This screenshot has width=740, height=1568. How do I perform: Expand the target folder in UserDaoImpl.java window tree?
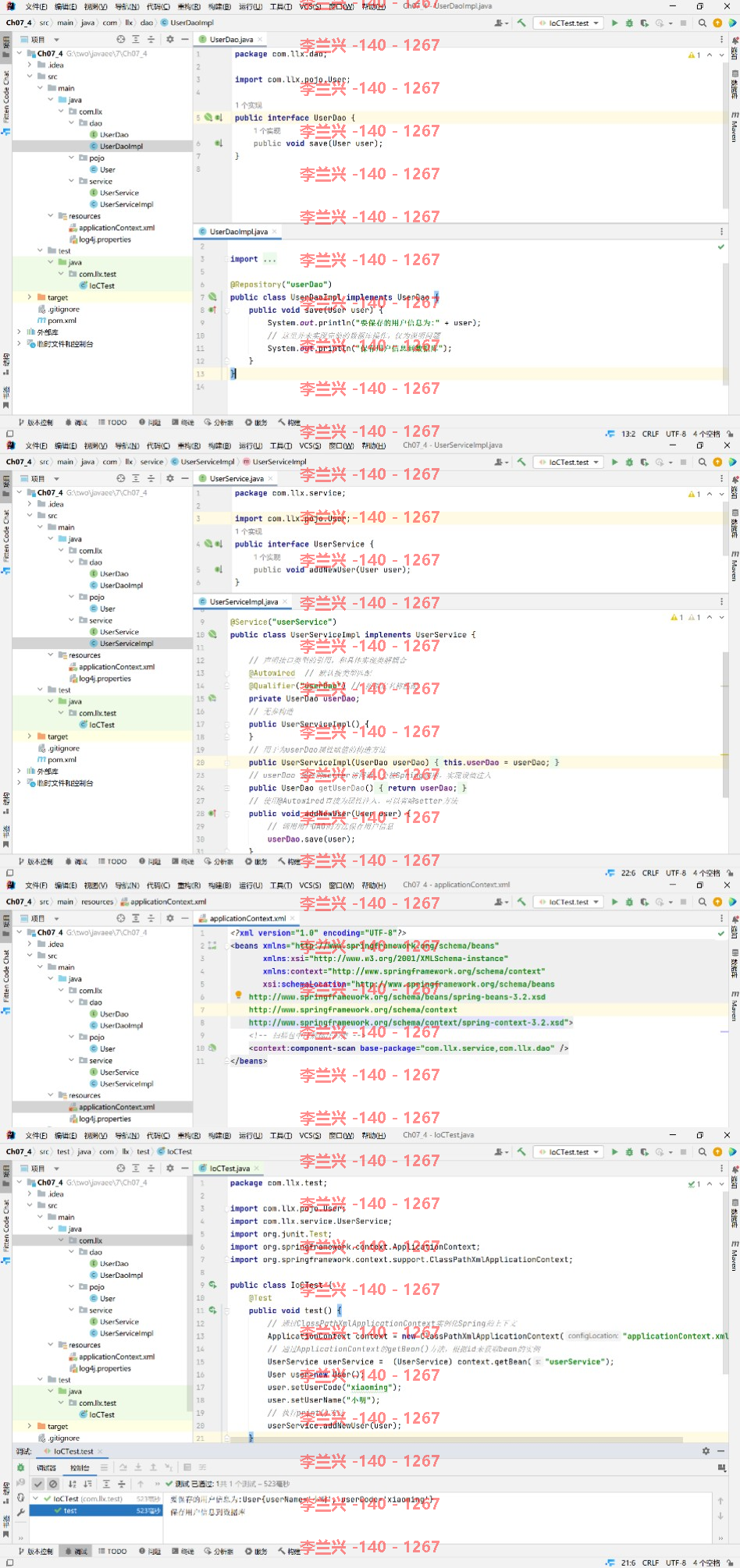coord(30,297)
